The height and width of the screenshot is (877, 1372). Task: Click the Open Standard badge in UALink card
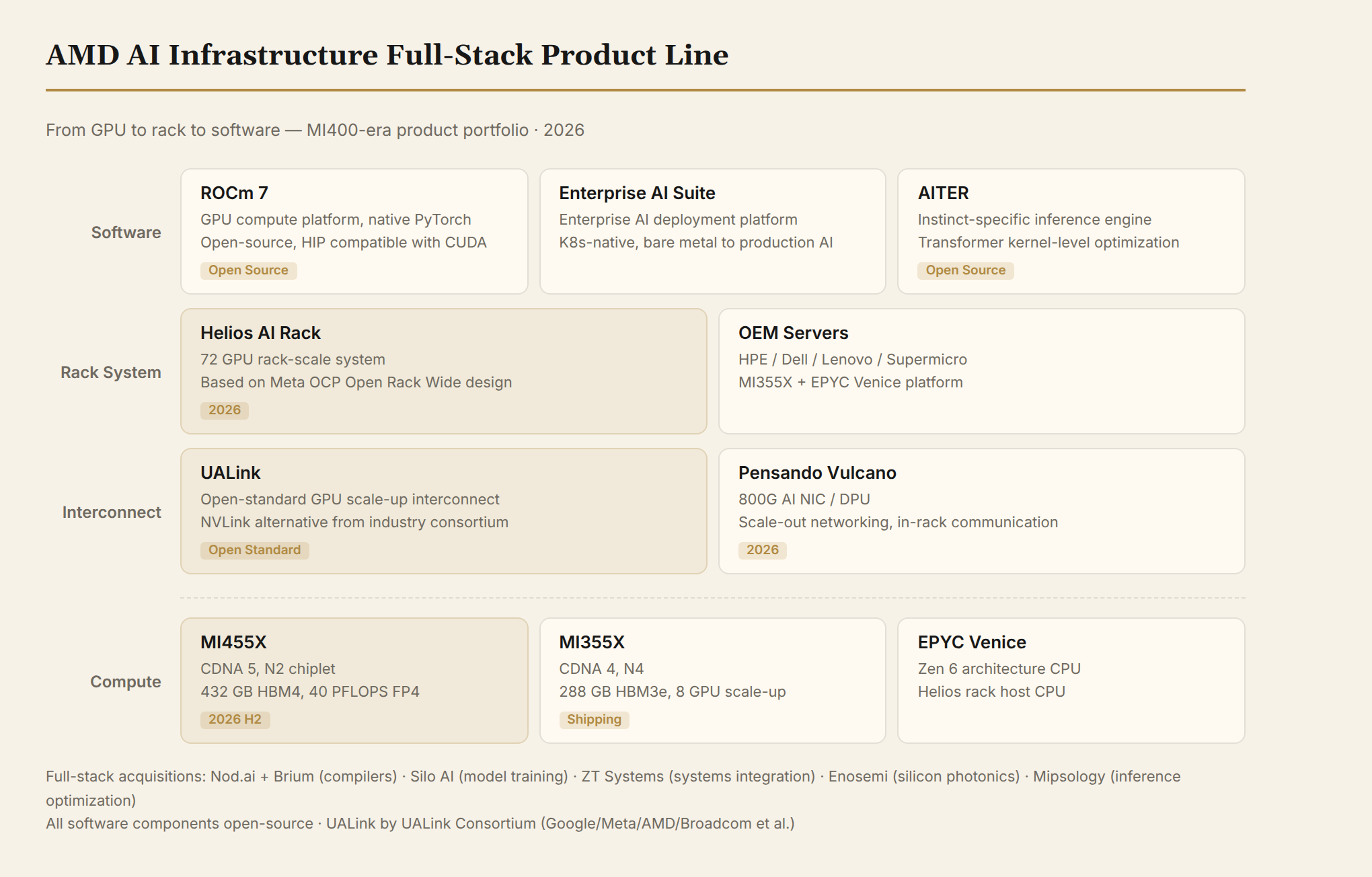(254, 549)
